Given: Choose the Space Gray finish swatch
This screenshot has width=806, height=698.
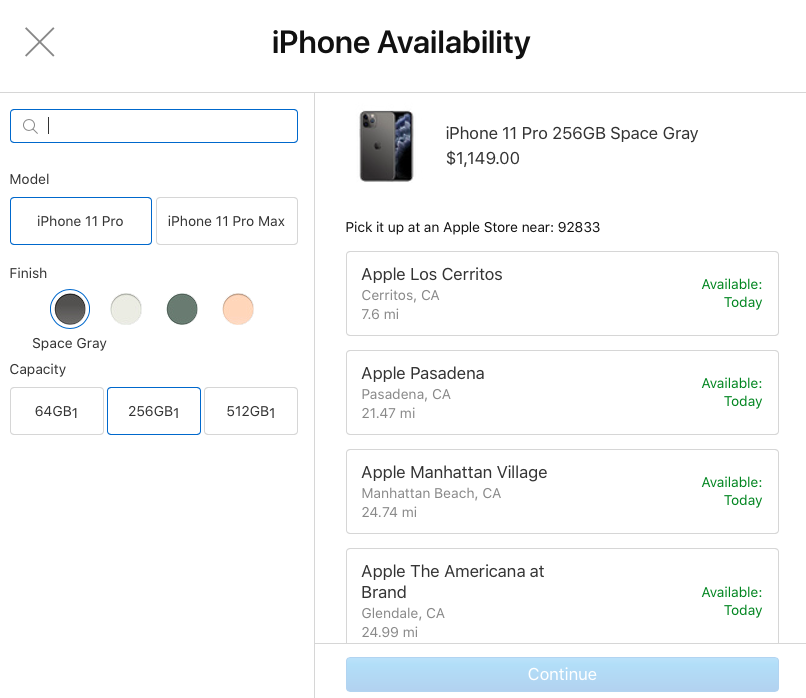Looking at the screenshot, I should tap(70, 309).
